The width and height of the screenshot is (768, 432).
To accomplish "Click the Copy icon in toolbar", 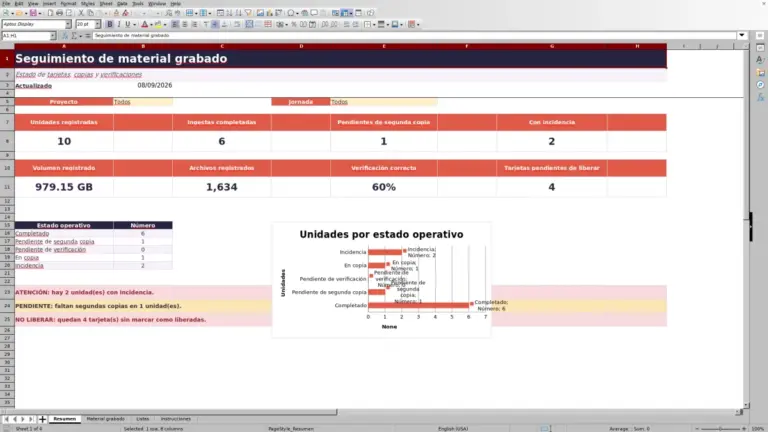I will pos(90,13).
